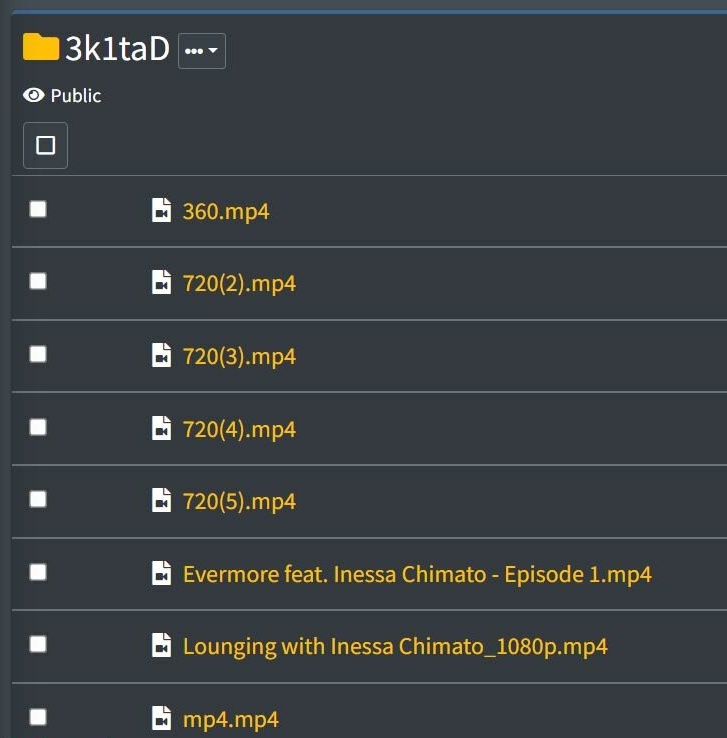Click the video icon beside Lounging file

161,646
